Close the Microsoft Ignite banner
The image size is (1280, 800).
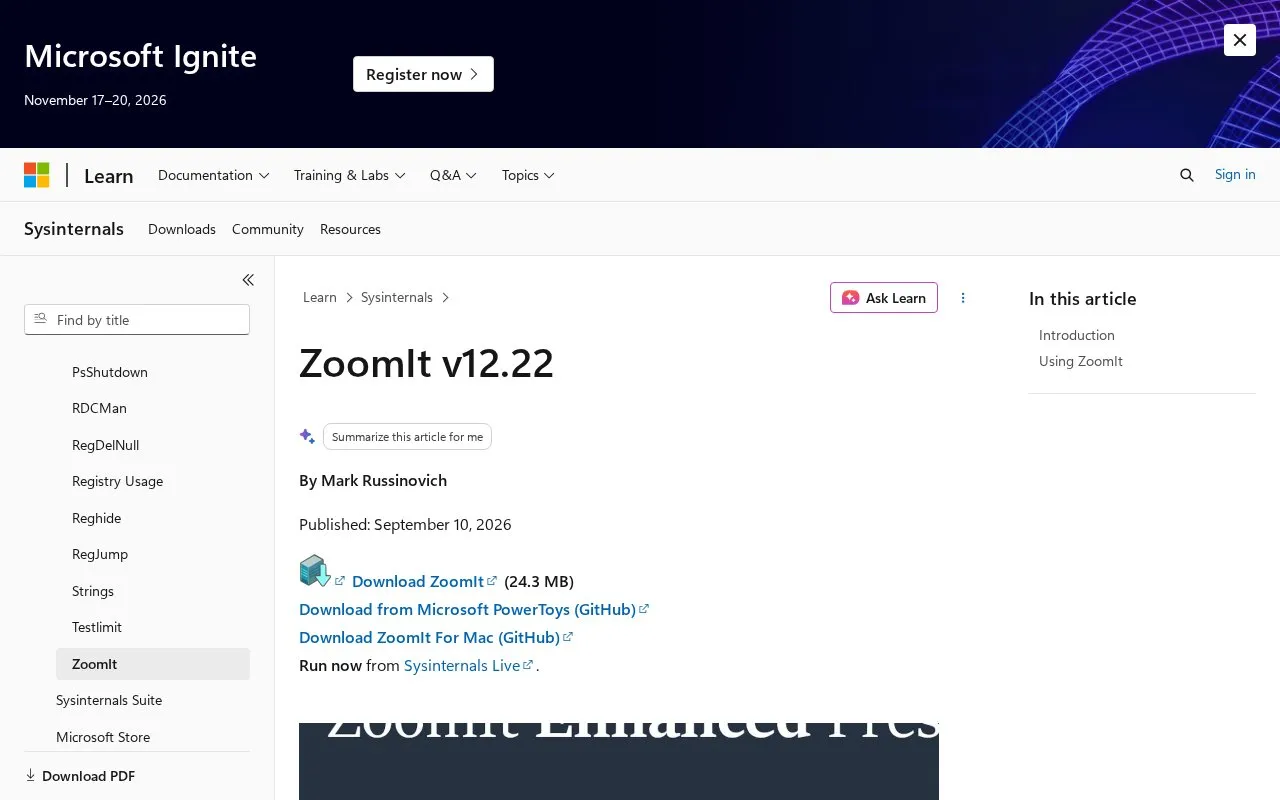(x=1240, y=40)
